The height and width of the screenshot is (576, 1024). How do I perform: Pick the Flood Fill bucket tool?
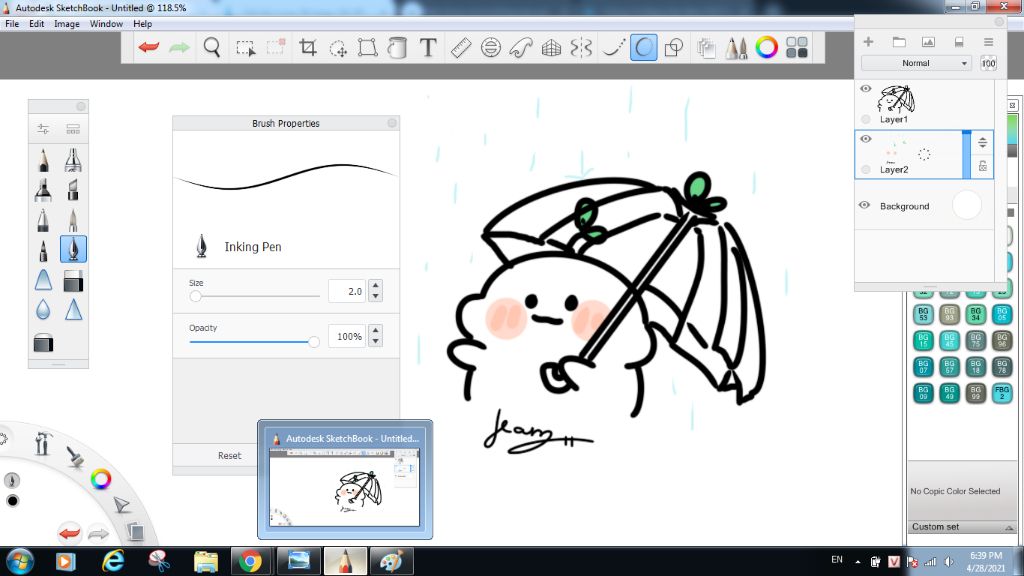point(397,48)
